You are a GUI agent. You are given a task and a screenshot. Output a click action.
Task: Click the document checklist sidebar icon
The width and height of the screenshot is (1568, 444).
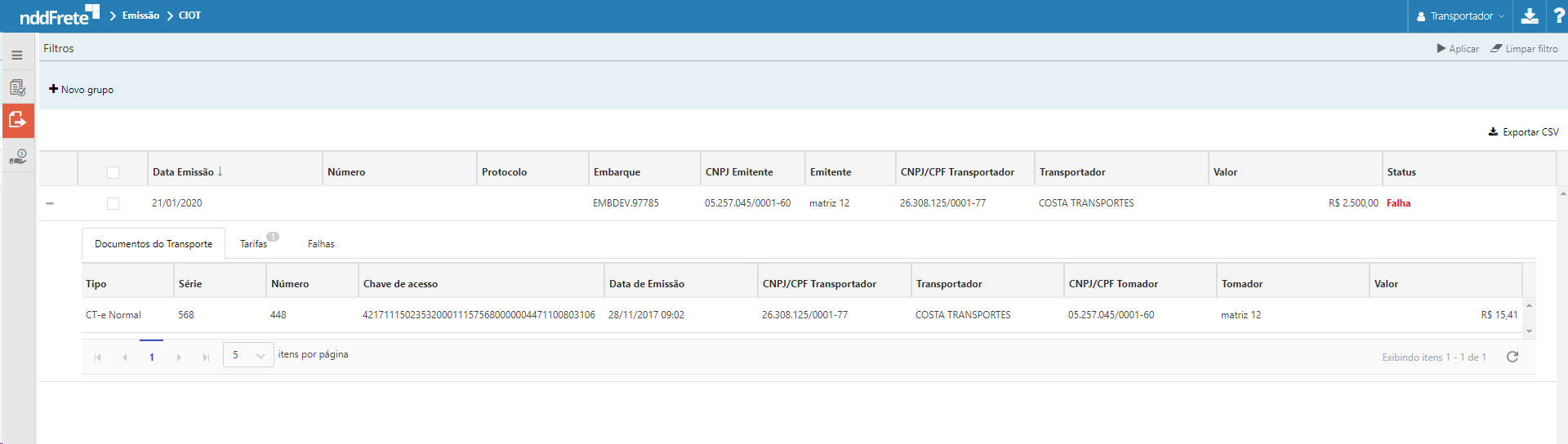click(17, 87)
